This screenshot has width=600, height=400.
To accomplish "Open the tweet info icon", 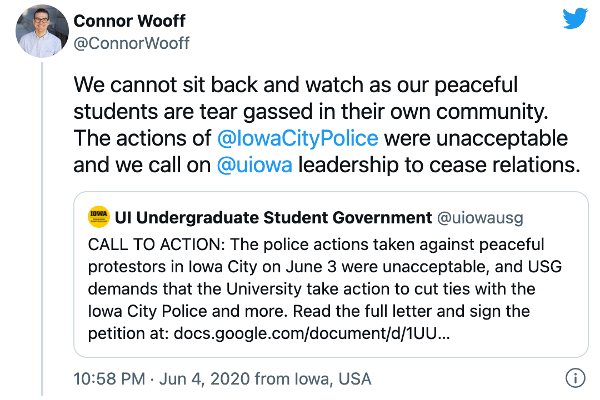I will (576, 379).
